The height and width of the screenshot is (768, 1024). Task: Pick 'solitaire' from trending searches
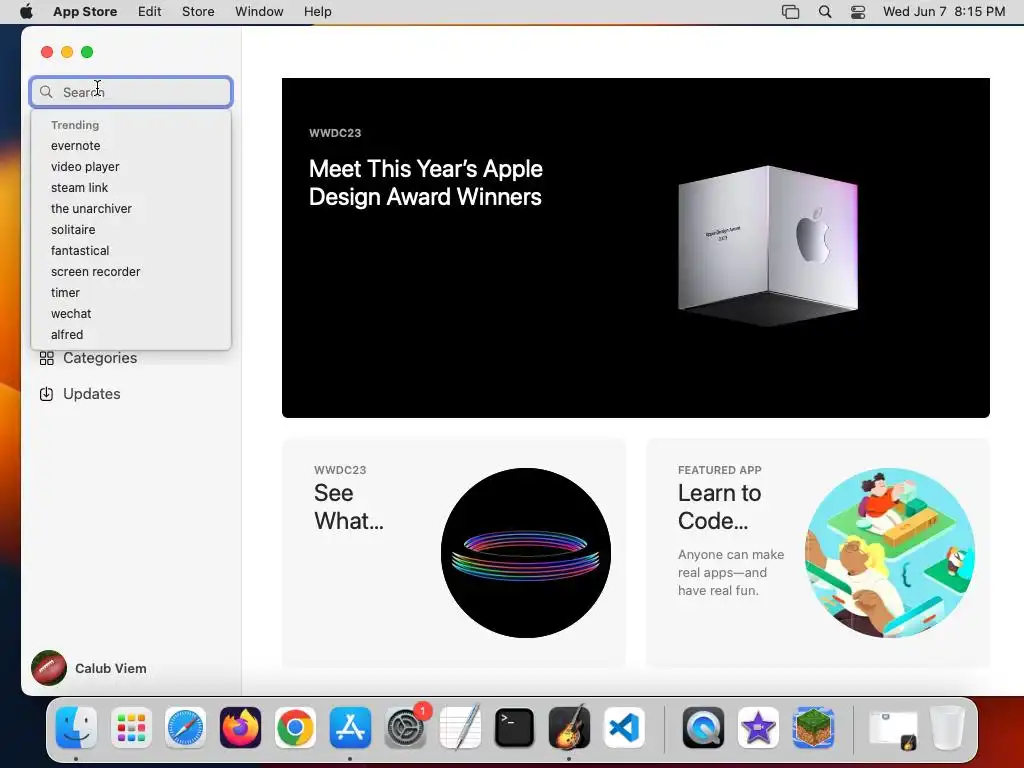click(x=73, y=229)
